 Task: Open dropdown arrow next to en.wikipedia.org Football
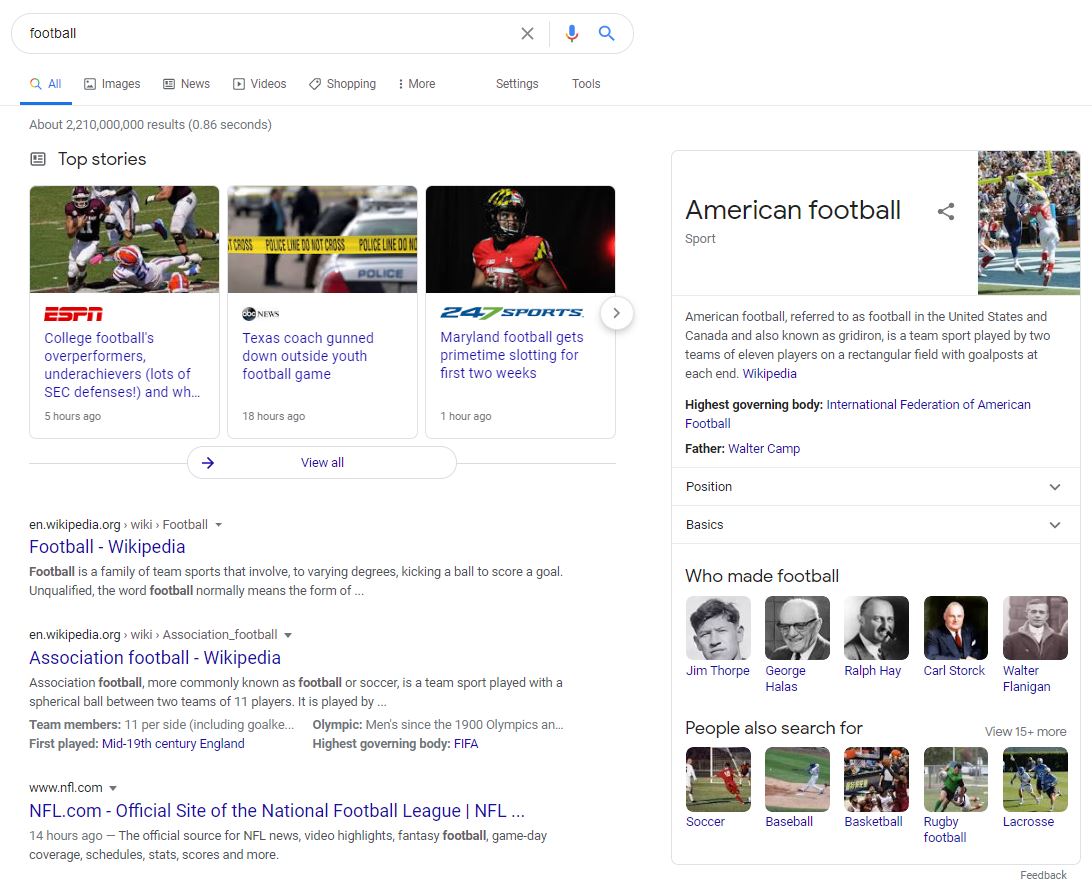tap(219, 525)
